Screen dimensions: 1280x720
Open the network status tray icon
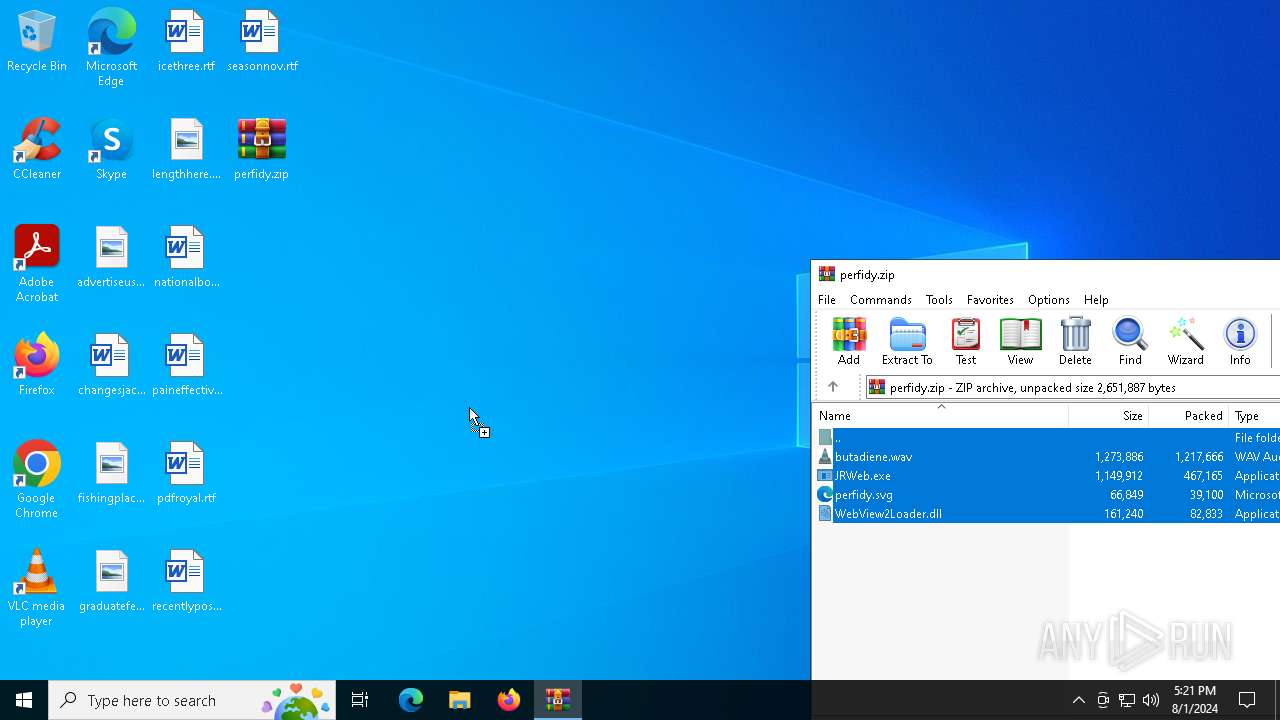tap(1127, 700)
